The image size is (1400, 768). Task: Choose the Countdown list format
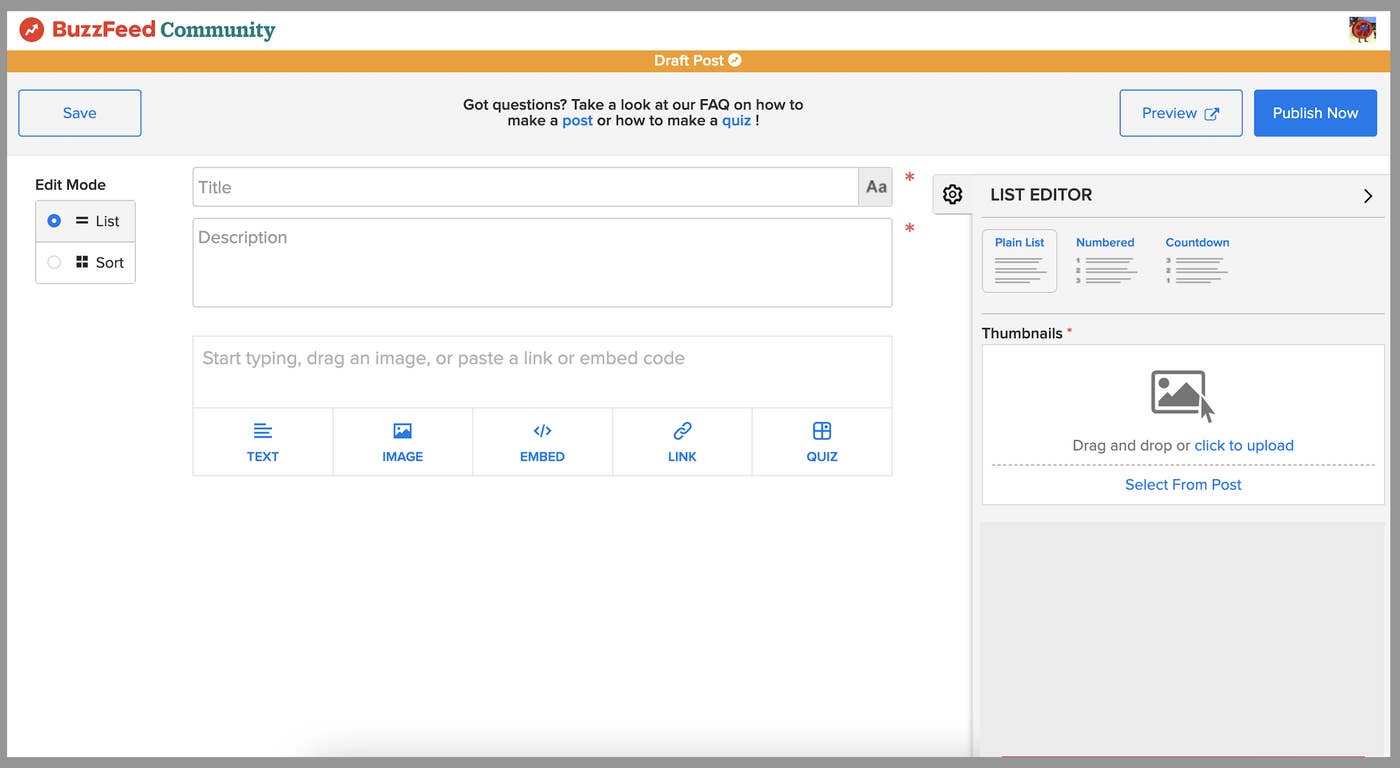coord(1196,261)
